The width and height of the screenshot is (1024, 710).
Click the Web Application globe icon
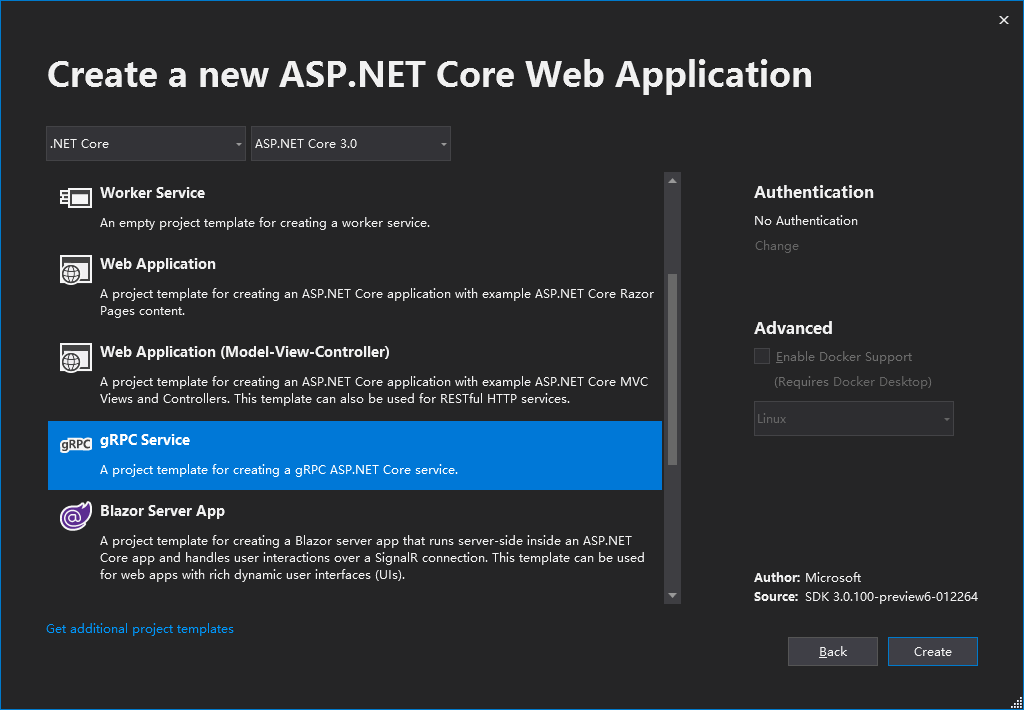(x=75, y=270)
